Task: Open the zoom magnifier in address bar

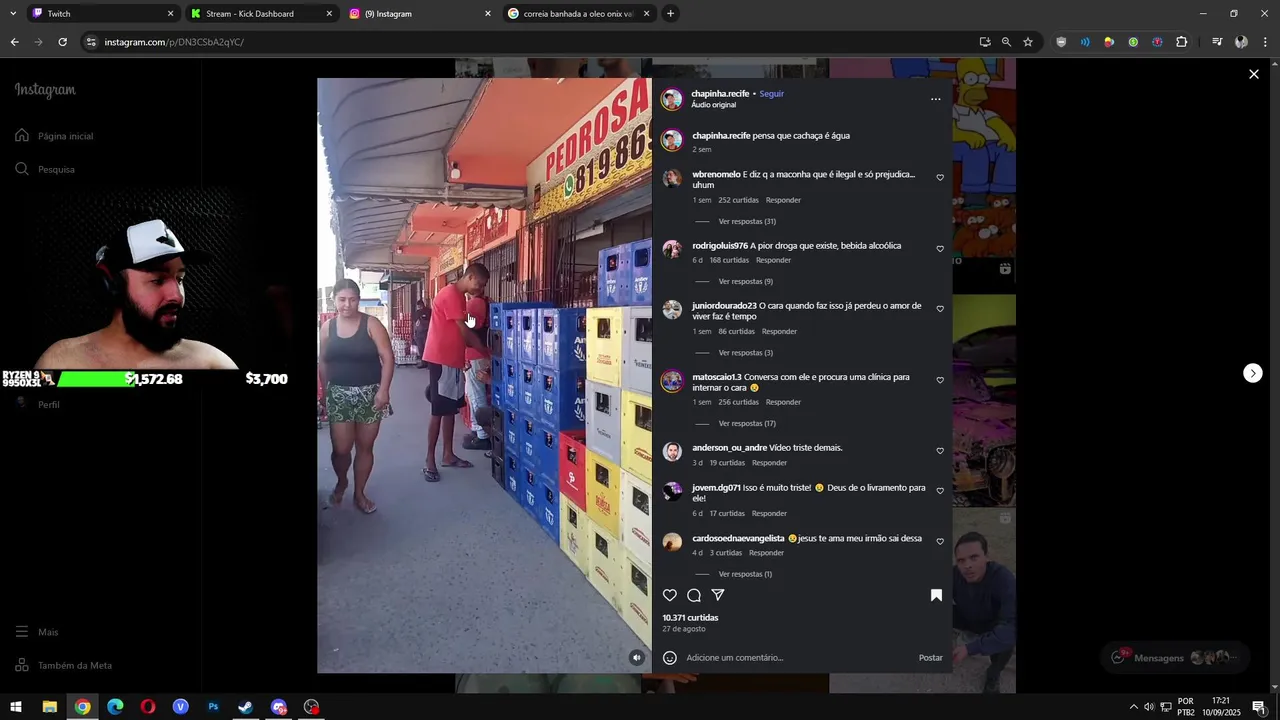Action: [x=1006, y=42]
